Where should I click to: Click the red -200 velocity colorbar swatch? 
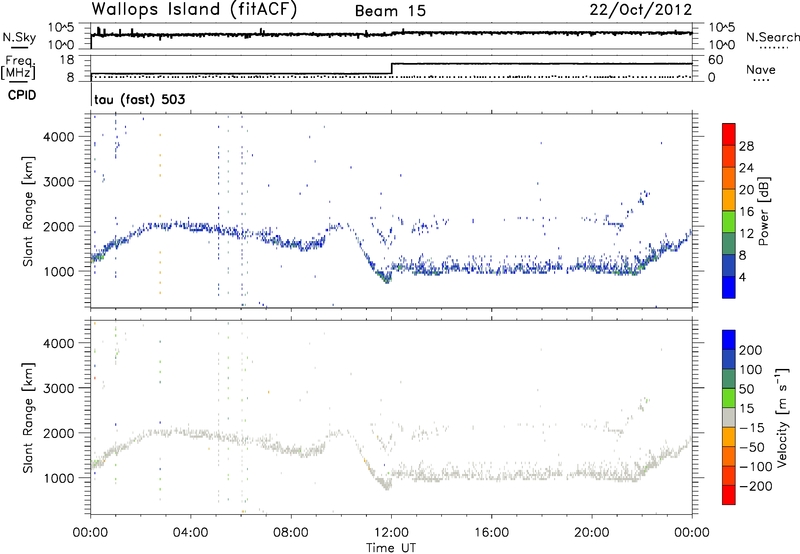729,495
